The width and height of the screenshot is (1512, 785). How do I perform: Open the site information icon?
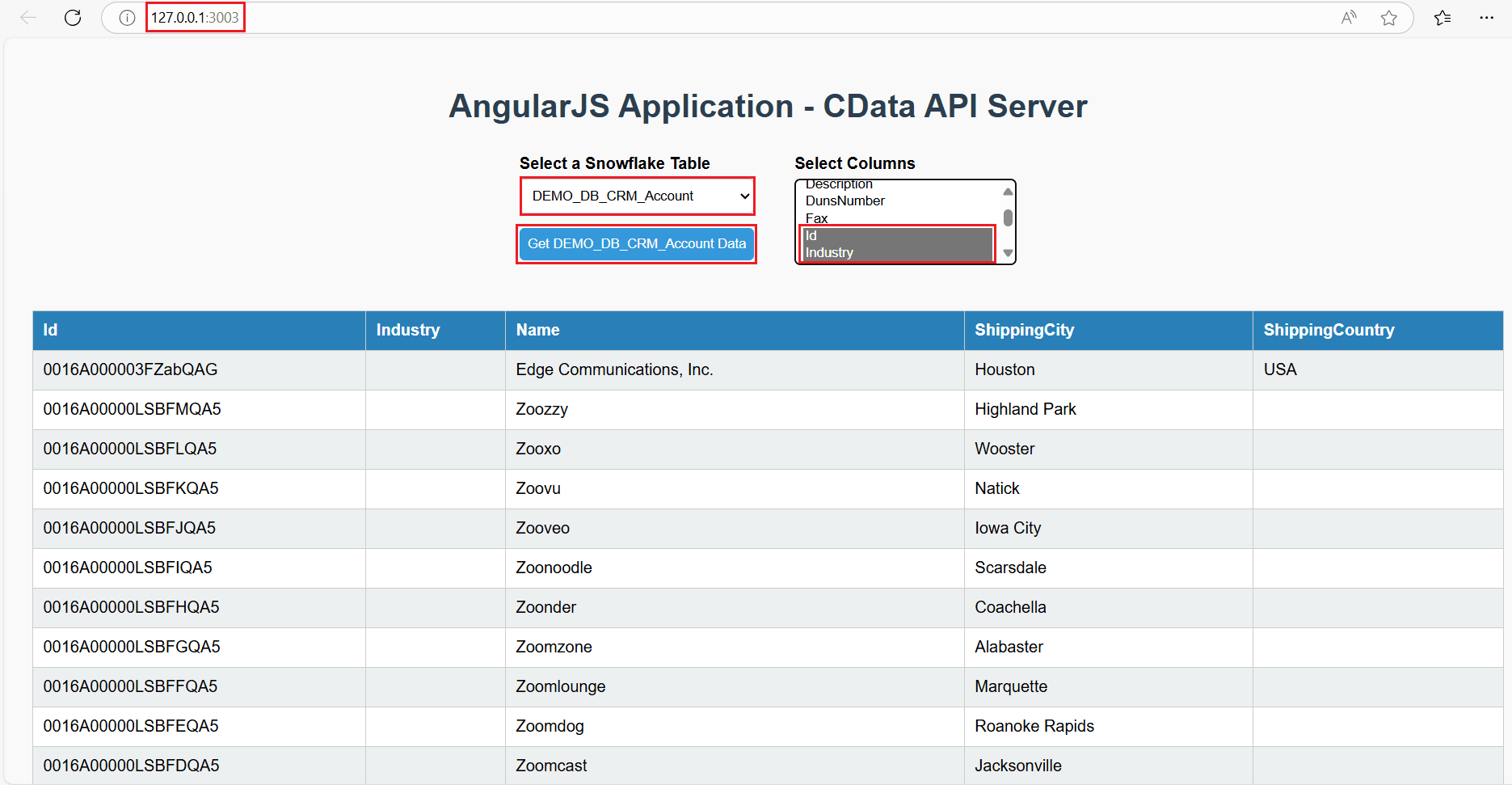[127, 18]
